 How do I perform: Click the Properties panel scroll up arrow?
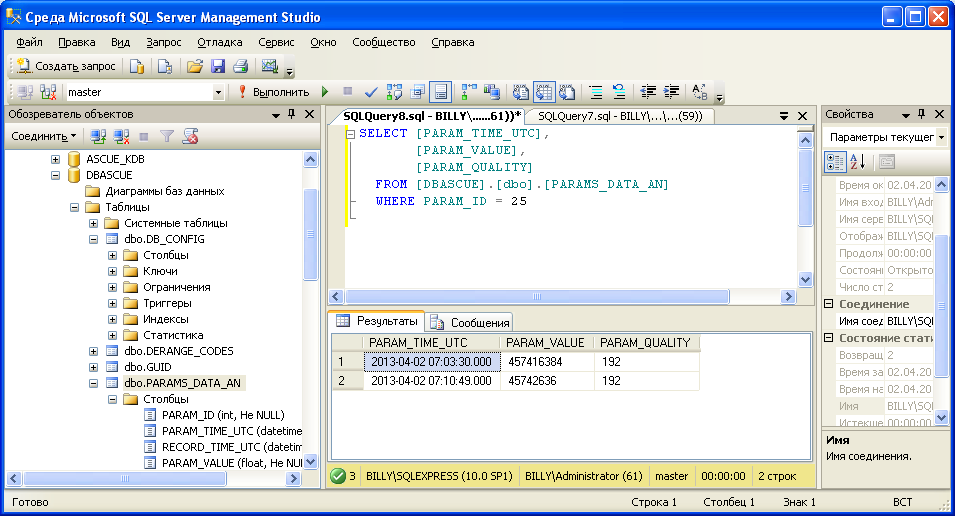(941, 184)
